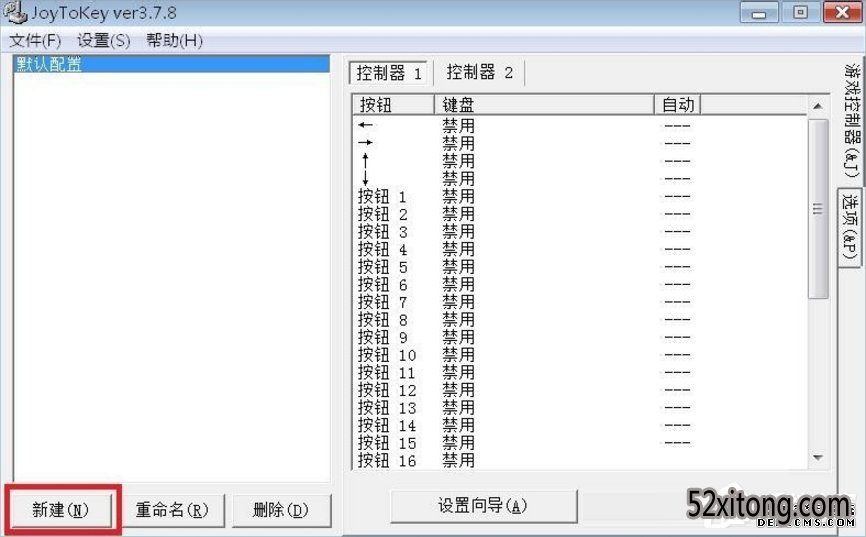Select the 按钮 12 row

(x=579, y=390)
